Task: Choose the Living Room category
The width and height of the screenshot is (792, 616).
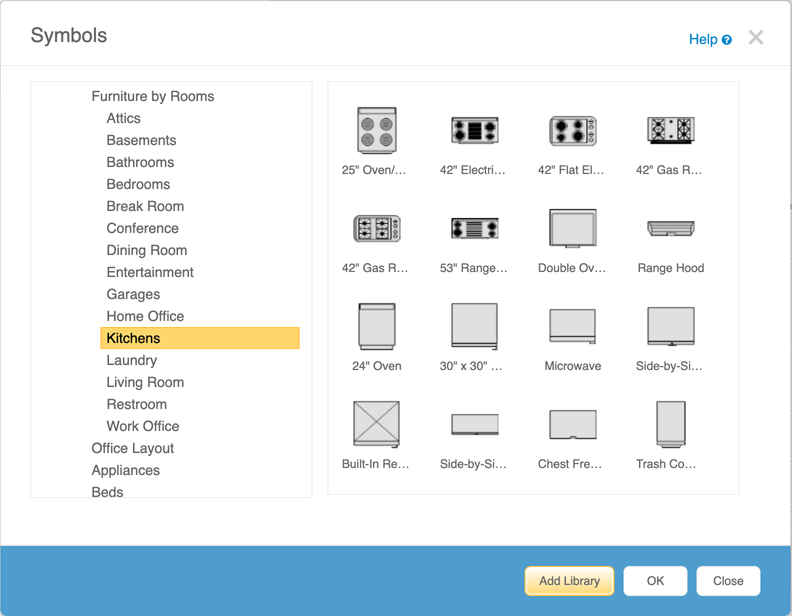Action: [x=145, y=382]
